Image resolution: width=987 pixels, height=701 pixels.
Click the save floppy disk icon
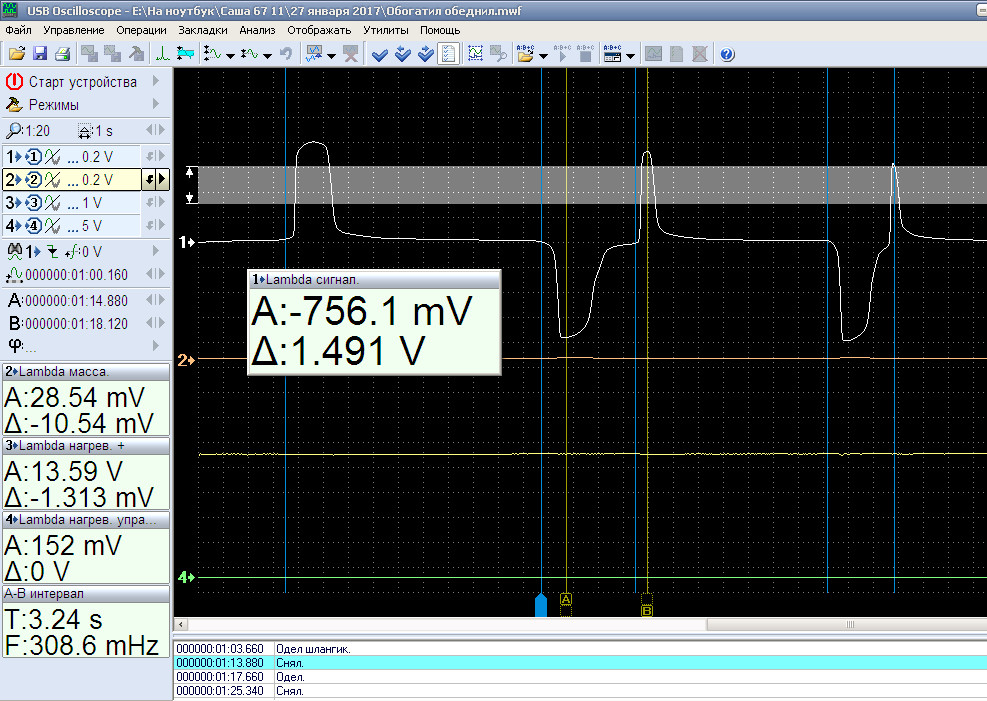(x=40, y=54)
